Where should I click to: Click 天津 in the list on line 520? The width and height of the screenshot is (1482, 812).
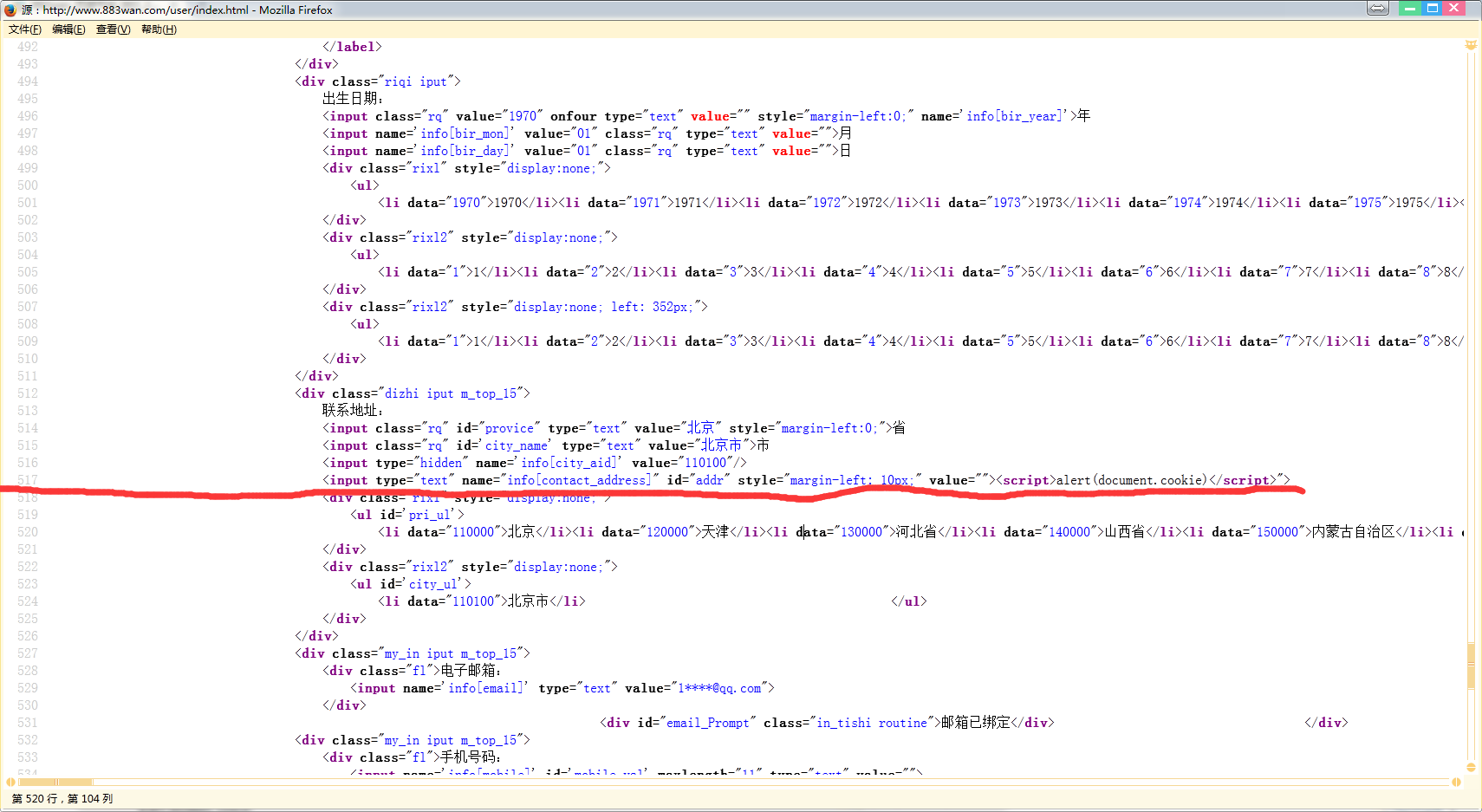[x=715, y=532]
